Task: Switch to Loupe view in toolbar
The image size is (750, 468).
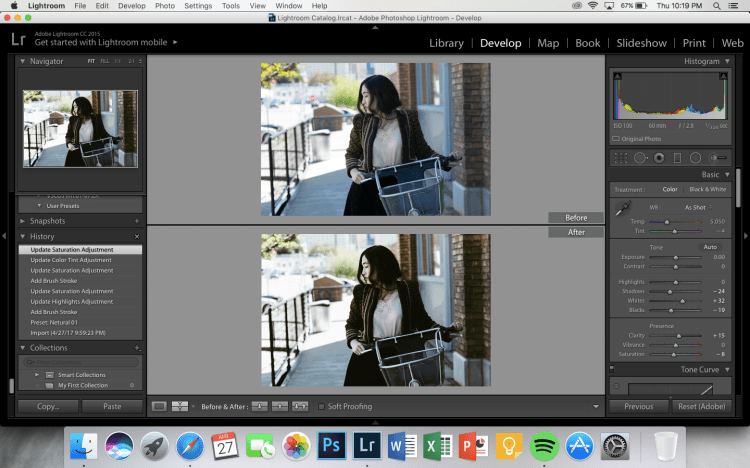Action: click(x=159, y=406)
